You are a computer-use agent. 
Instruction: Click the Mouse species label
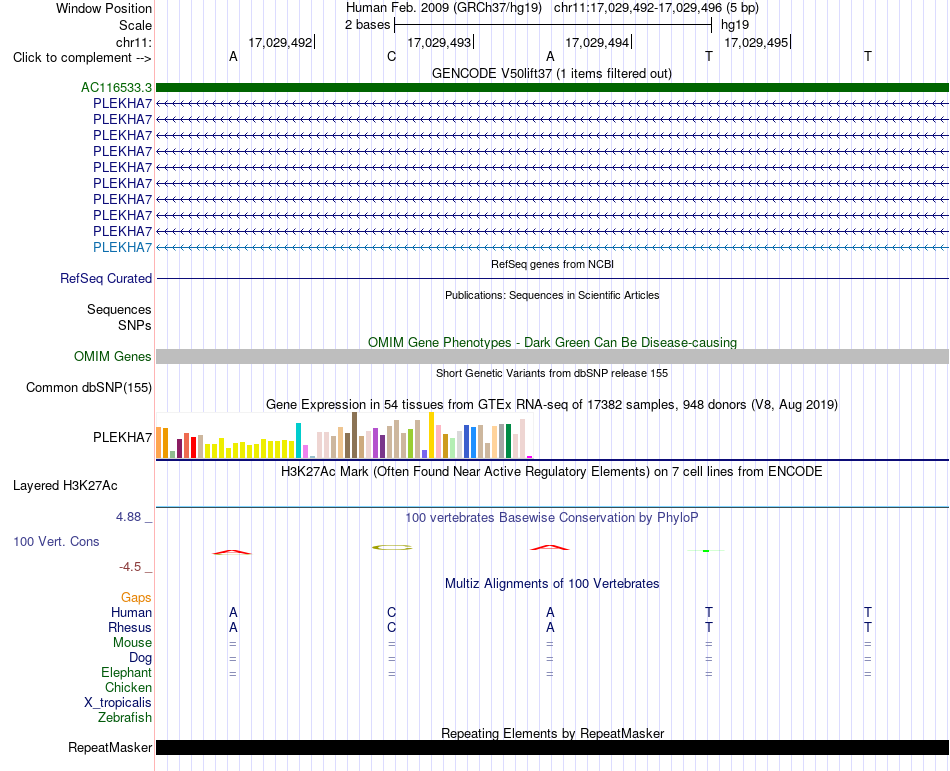[x=132, y=643]
